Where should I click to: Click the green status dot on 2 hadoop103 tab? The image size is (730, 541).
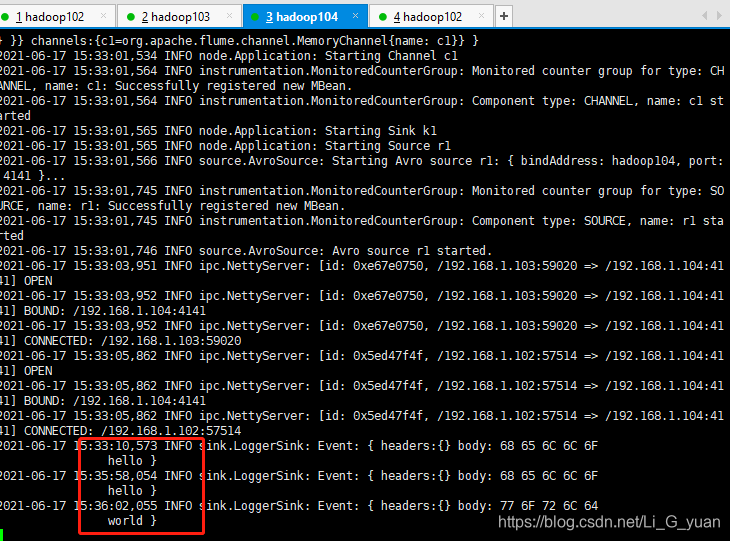pyautogui.click(x=131, y=17)
